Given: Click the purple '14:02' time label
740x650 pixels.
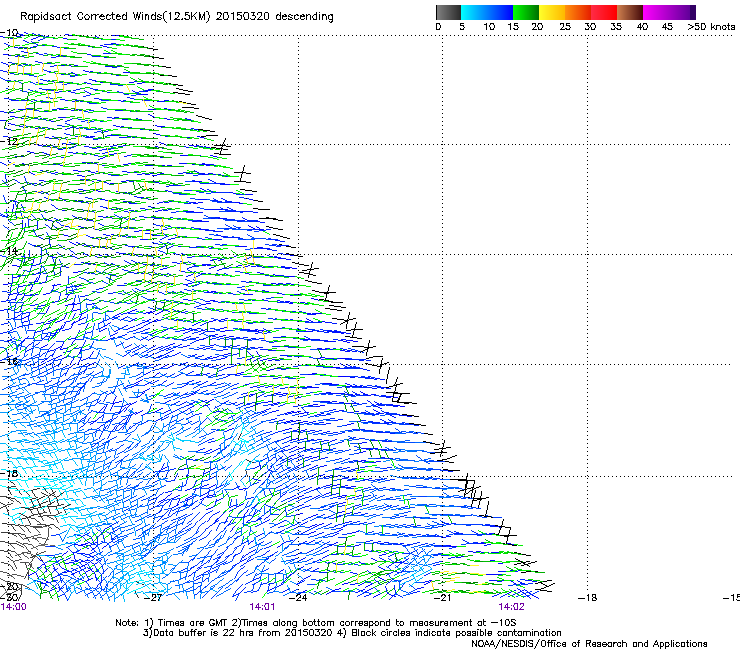Looking at the screenshot, I should click(x=511, y=607).
